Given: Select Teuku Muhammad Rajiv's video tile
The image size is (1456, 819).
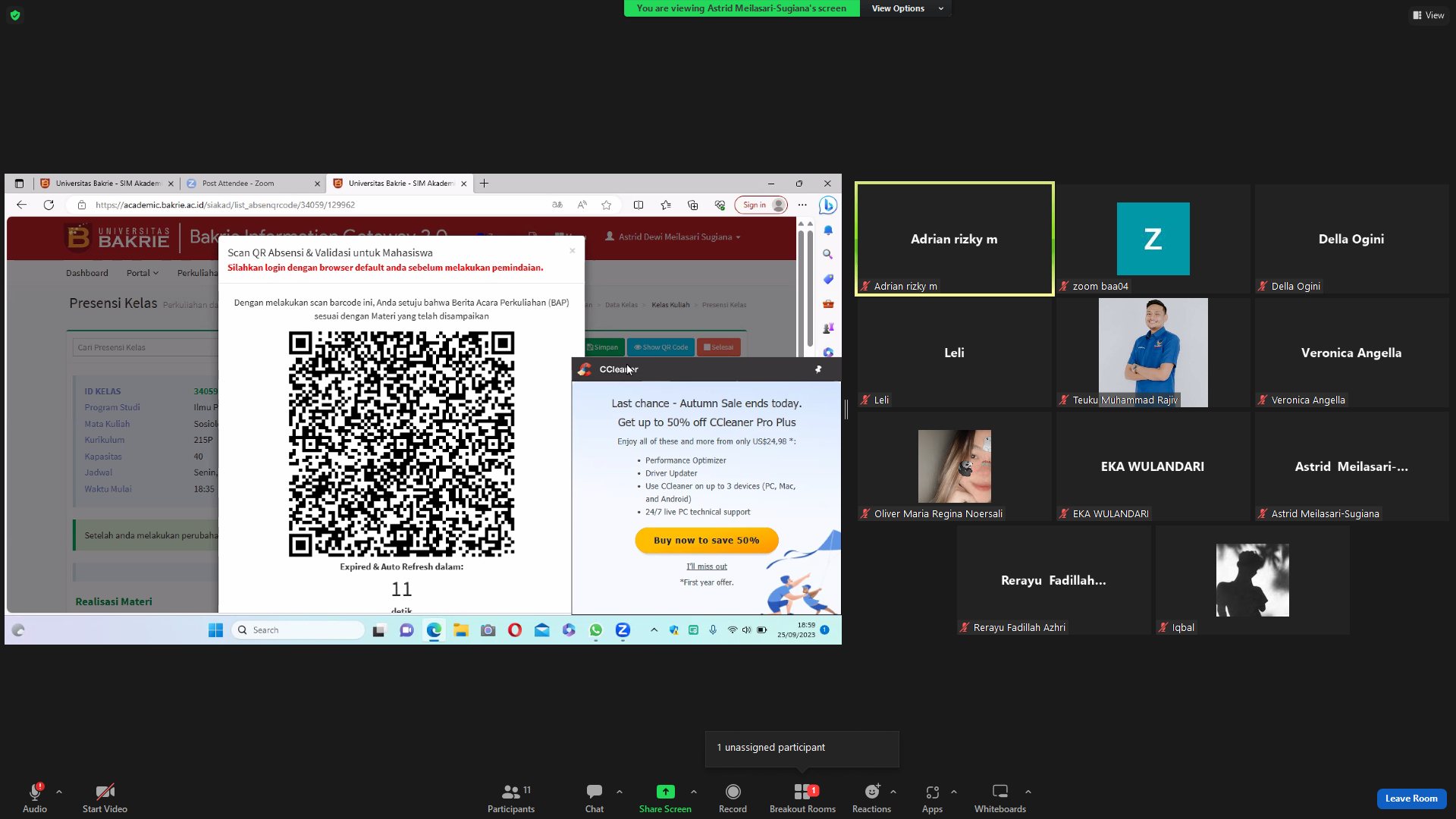Looking at the screenshot, I should coord(1153,353).
